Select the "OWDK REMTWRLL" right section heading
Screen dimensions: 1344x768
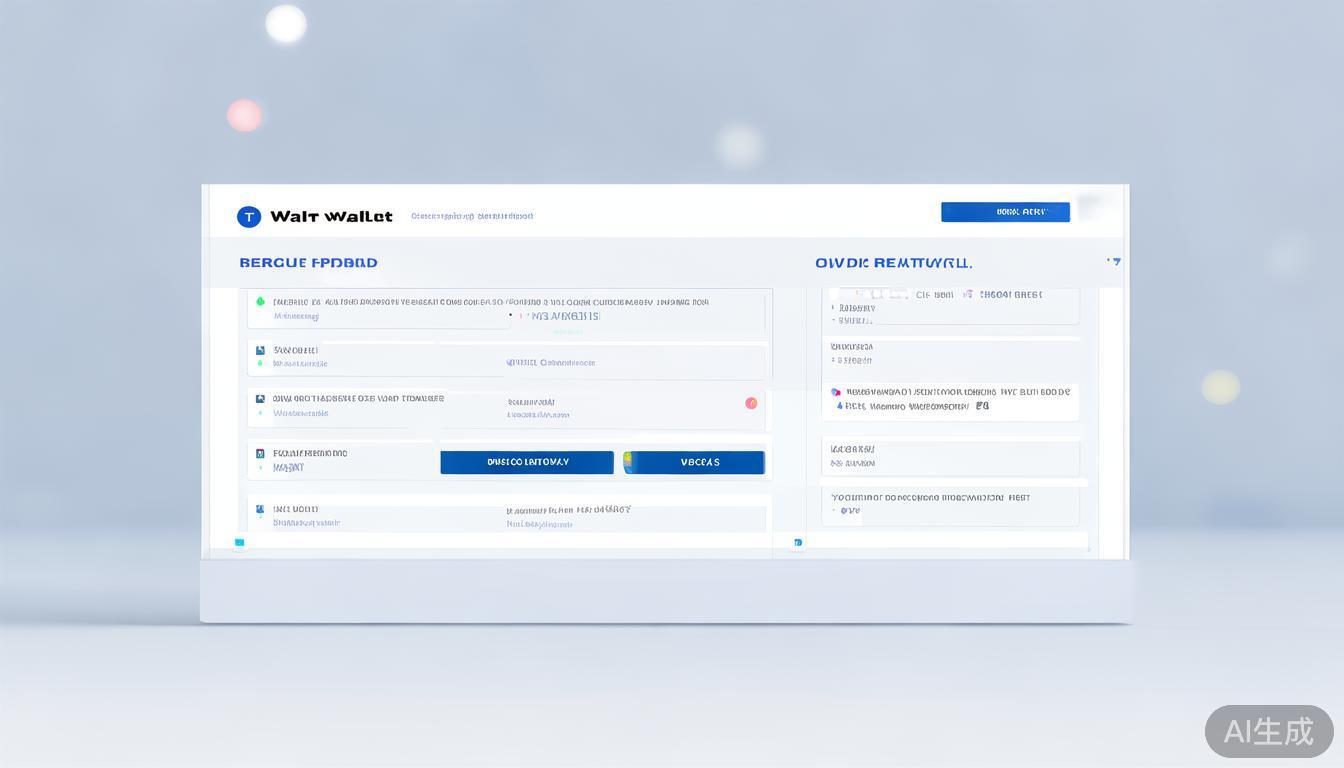(x=893, y=264)
